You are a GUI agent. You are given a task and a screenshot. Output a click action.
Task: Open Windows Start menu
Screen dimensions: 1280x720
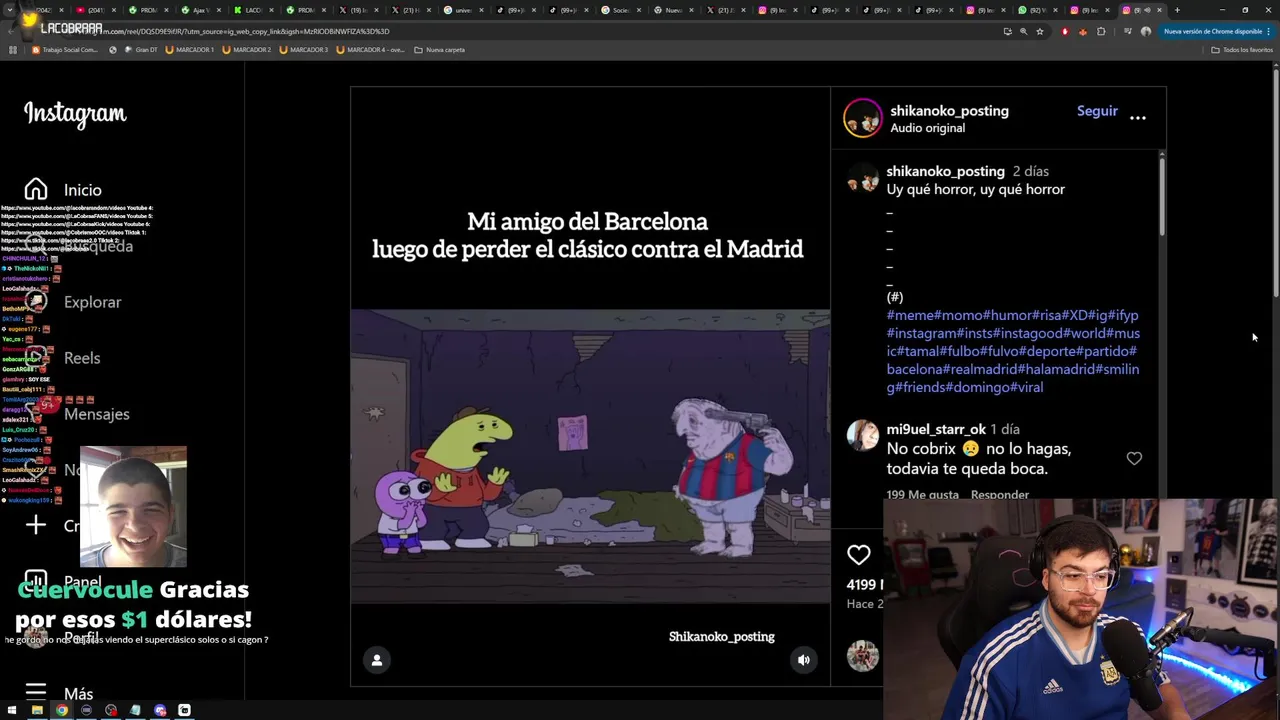[12, 710]
